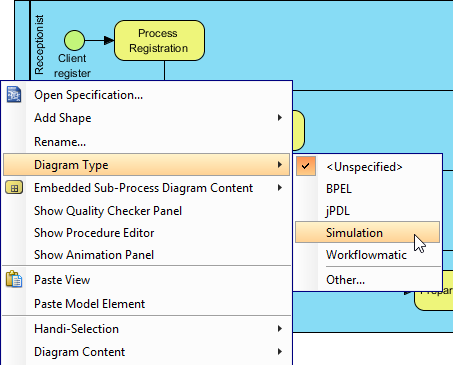The height and width of the screenshot is (365, 453).
Task: Click Show Quality Checker Panel
Action: coord(147,211)
